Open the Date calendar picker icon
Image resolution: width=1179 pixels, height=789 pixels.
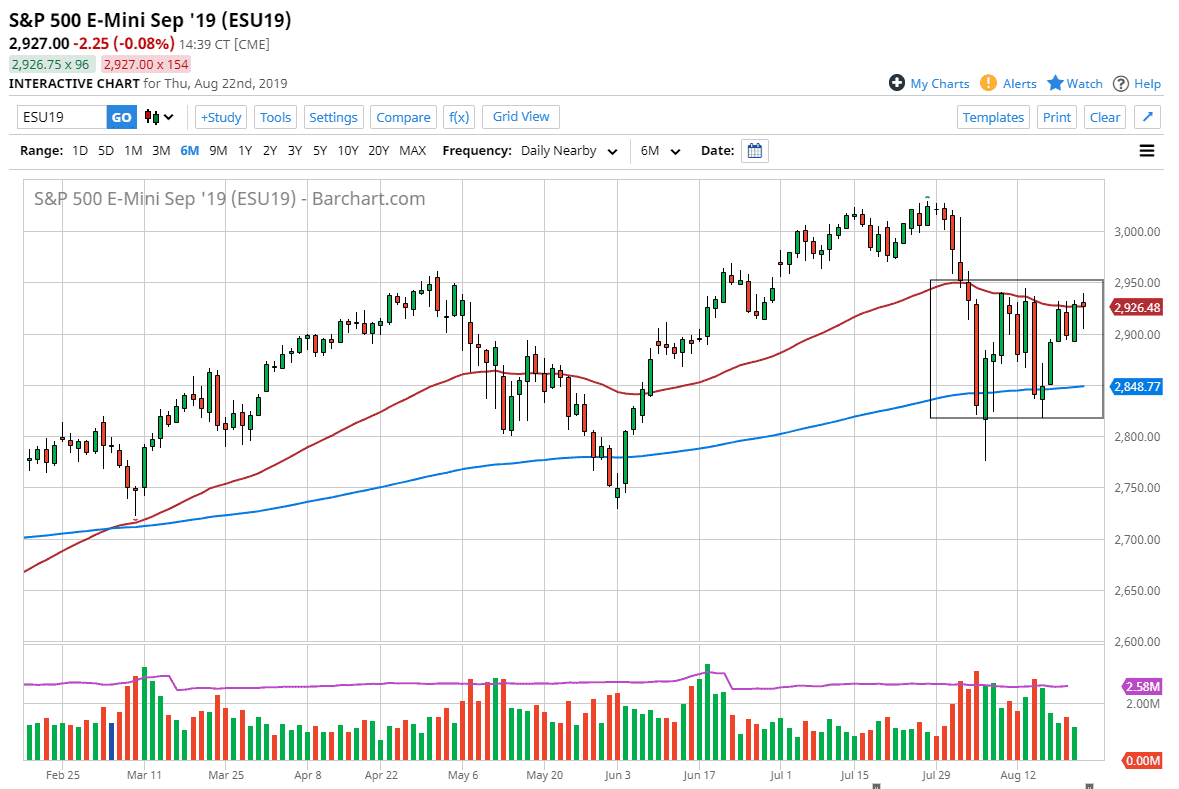tap(754, 150)
